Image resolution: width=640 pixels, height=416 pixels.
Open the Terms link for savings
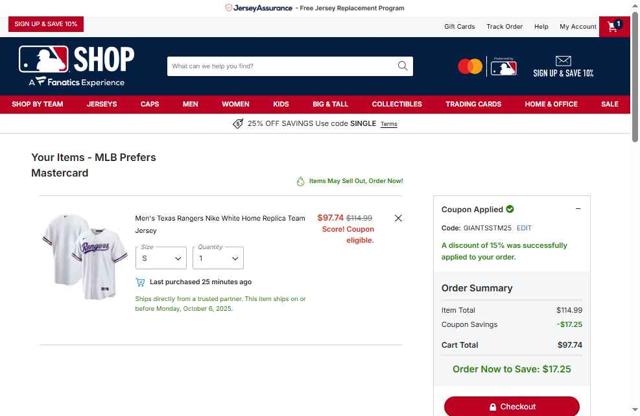point(389,124)
